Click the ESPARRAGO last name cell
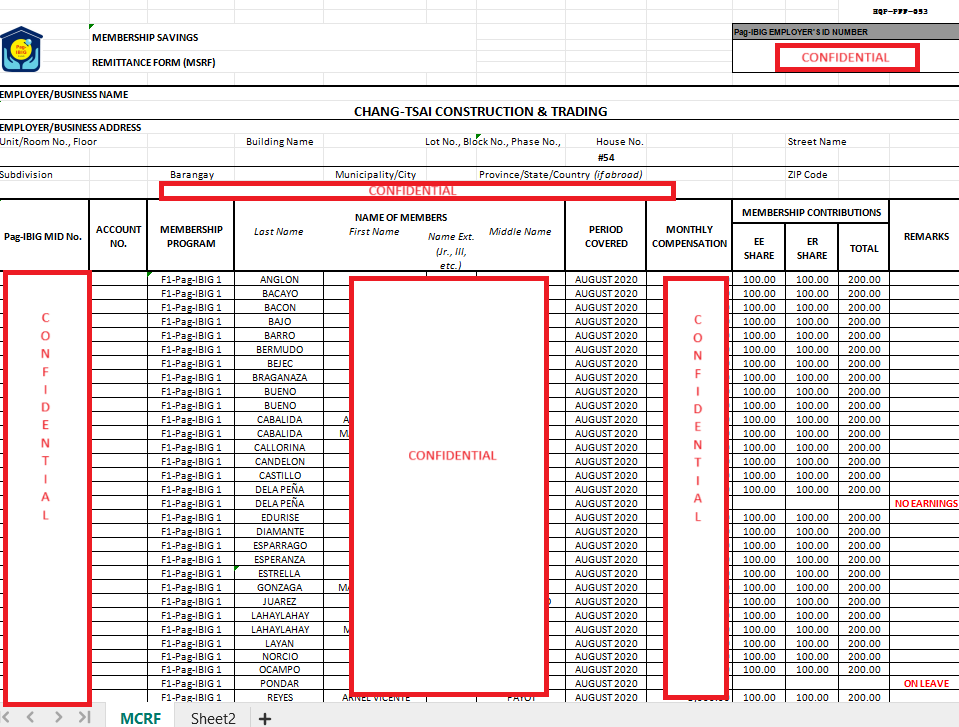 click(x=280, y=545)
